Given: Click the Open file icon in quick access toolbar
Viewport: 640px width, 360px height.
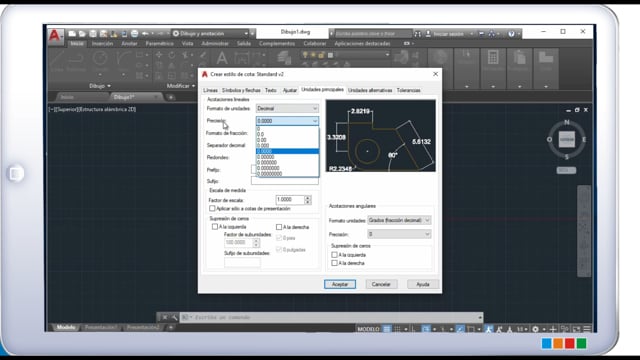Looking at the screenshot, I should pos(82,33).
